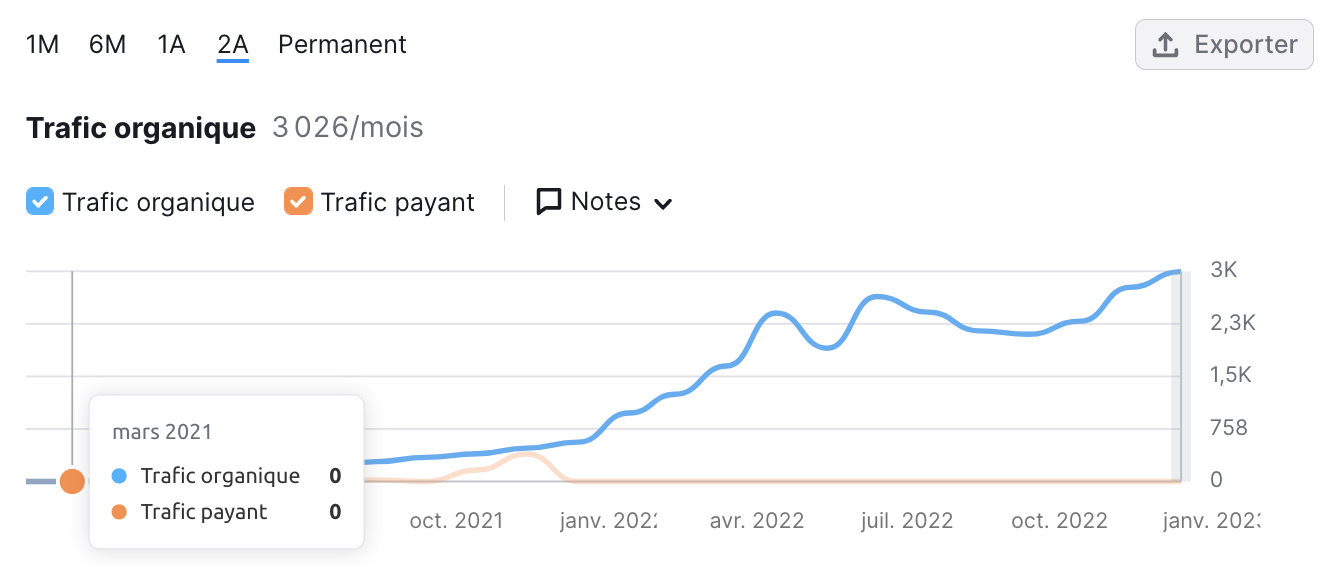This screenshot has width=1340, height=566.
Task: Uncheck the Trafic payant checkbox
Action: (298, 202)
